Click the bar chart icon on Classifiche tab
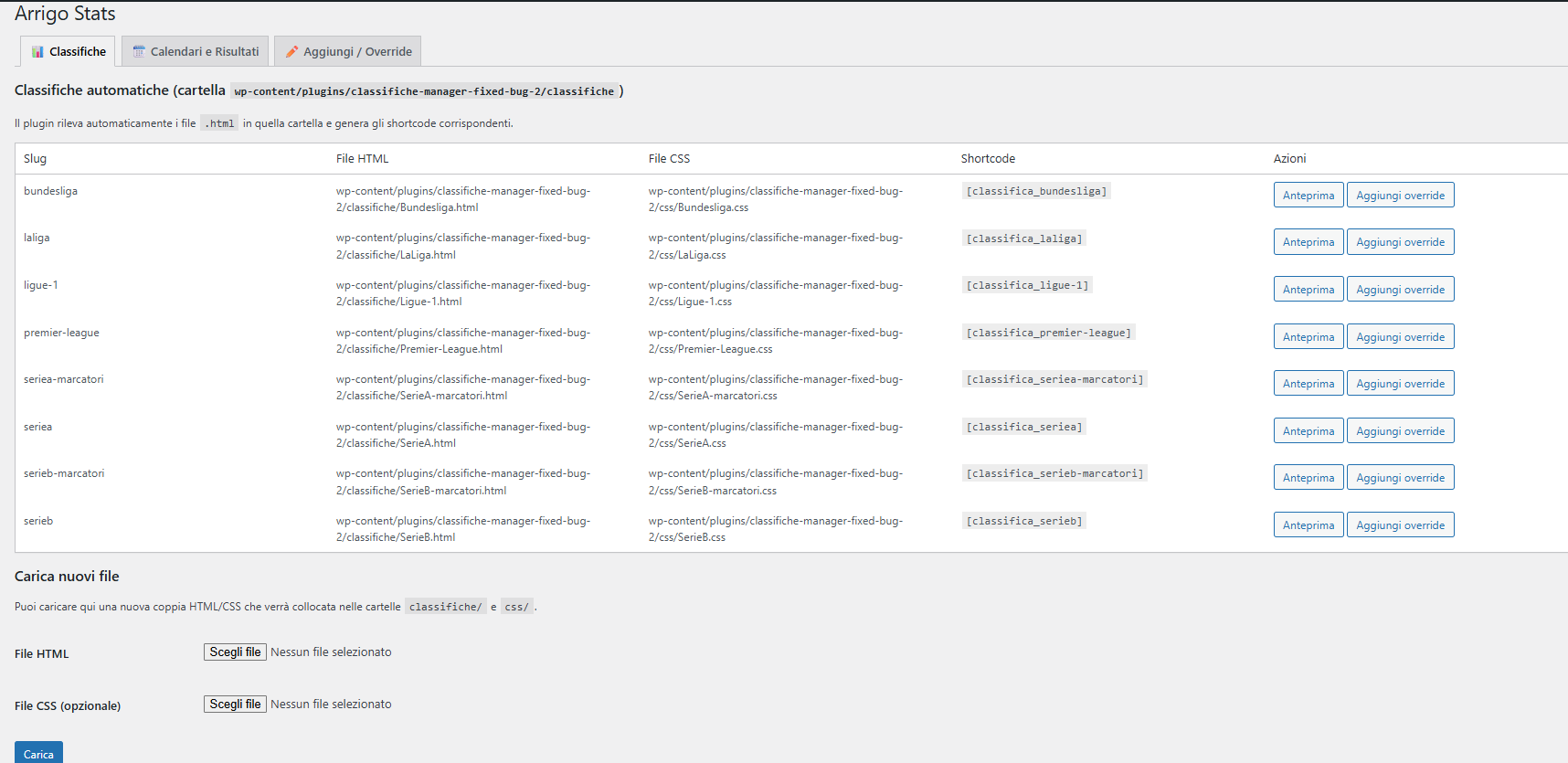The image size is (1568, 763). [37, 52]
